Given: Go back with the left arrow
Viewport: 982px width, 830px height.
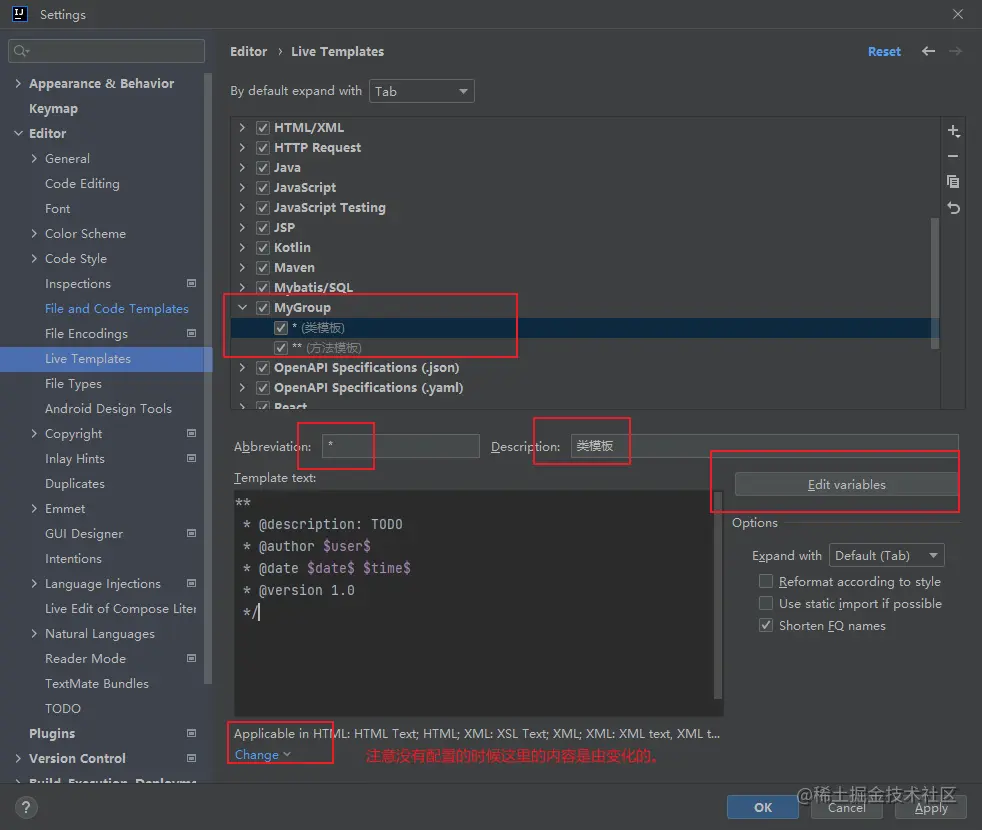Looking at the screenshot, I should [x=928, y=51].
